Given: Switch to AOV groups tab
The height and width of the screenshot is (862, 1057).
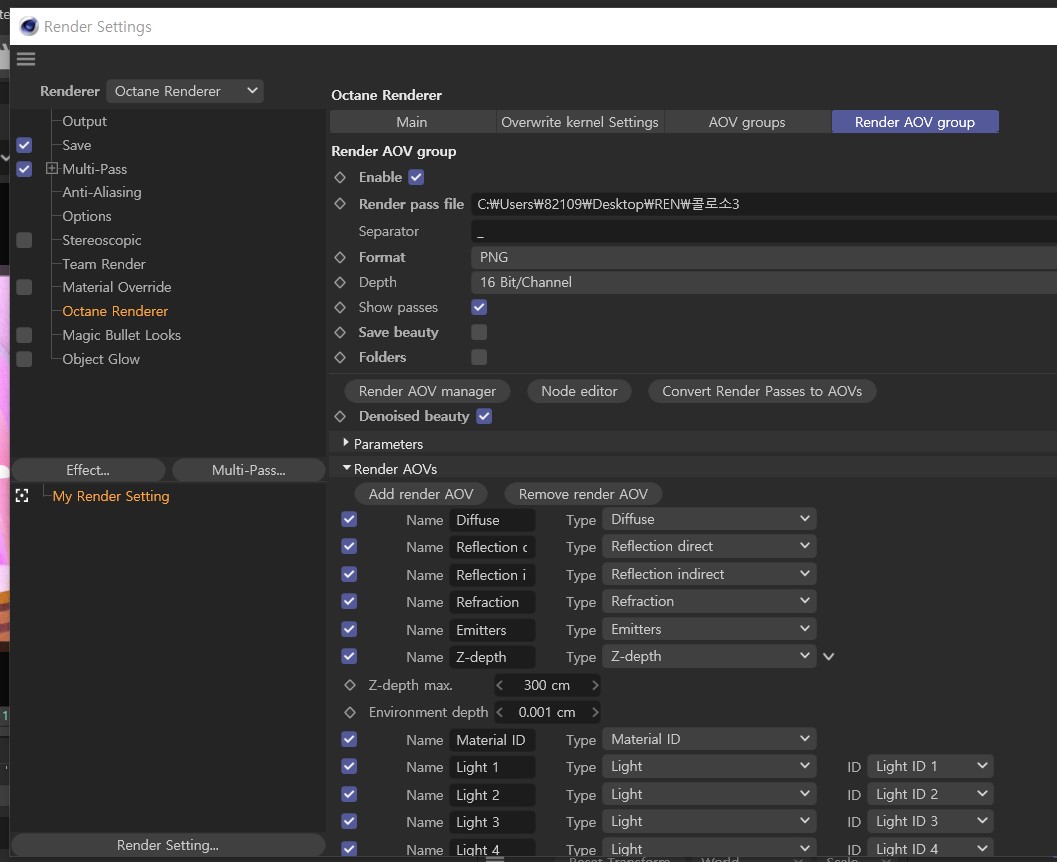Looking at the screenshot, I should [747, 122].
